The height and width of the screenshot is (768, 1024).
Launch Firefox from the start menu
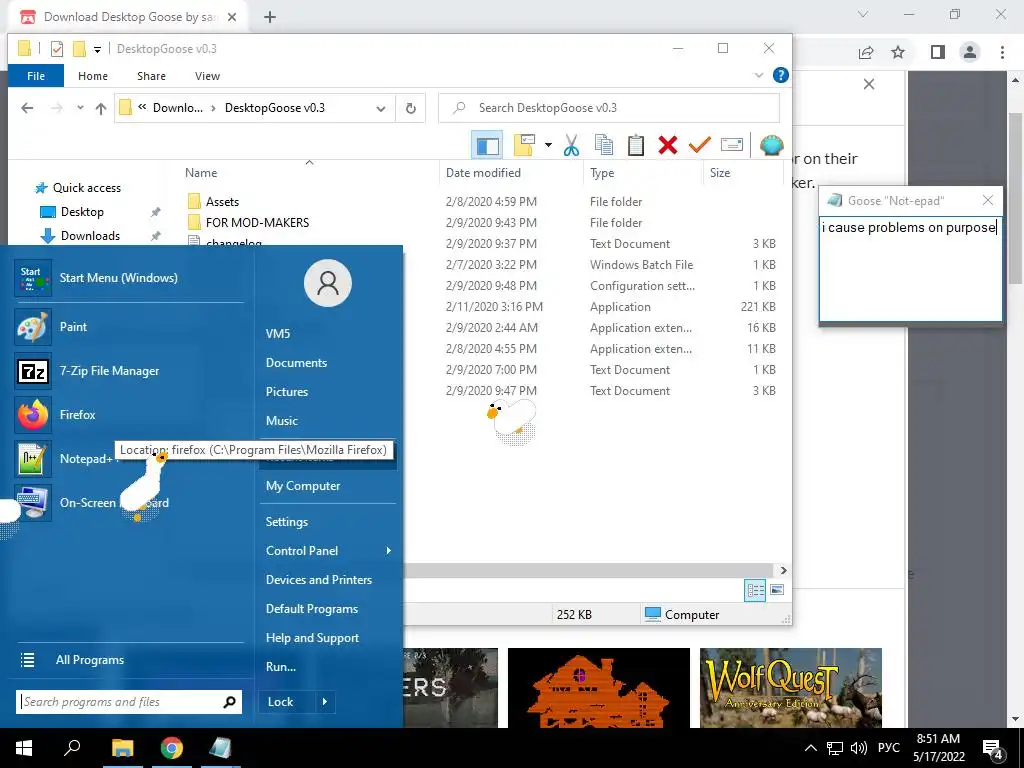(x=77, y=415)
